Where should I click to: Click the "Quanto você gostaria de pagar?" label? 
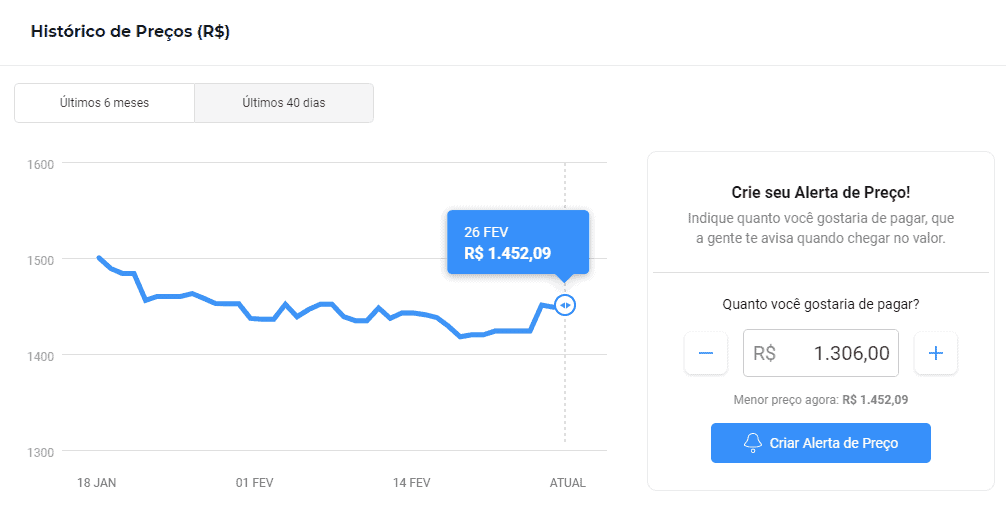[820, 304]
